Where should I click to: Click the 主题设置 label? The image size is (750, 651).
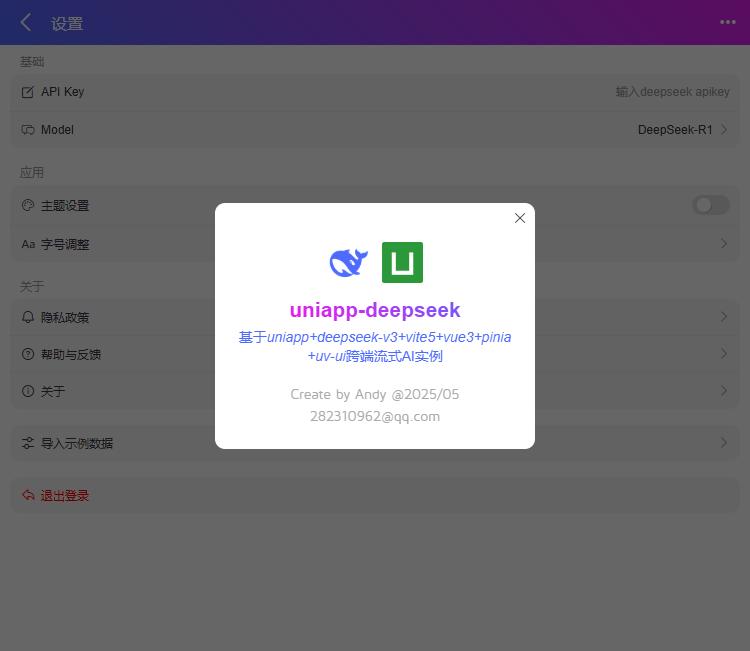[x=65, y=206]
